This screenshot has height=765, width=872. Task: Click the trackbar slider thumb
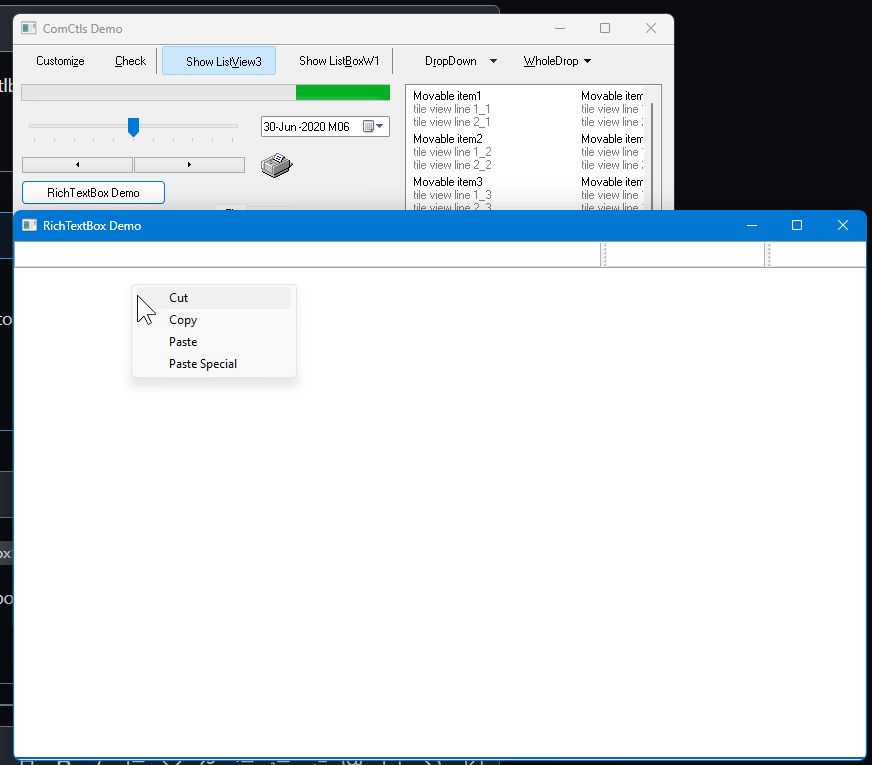pyautogui.click(x=133, y=128)
